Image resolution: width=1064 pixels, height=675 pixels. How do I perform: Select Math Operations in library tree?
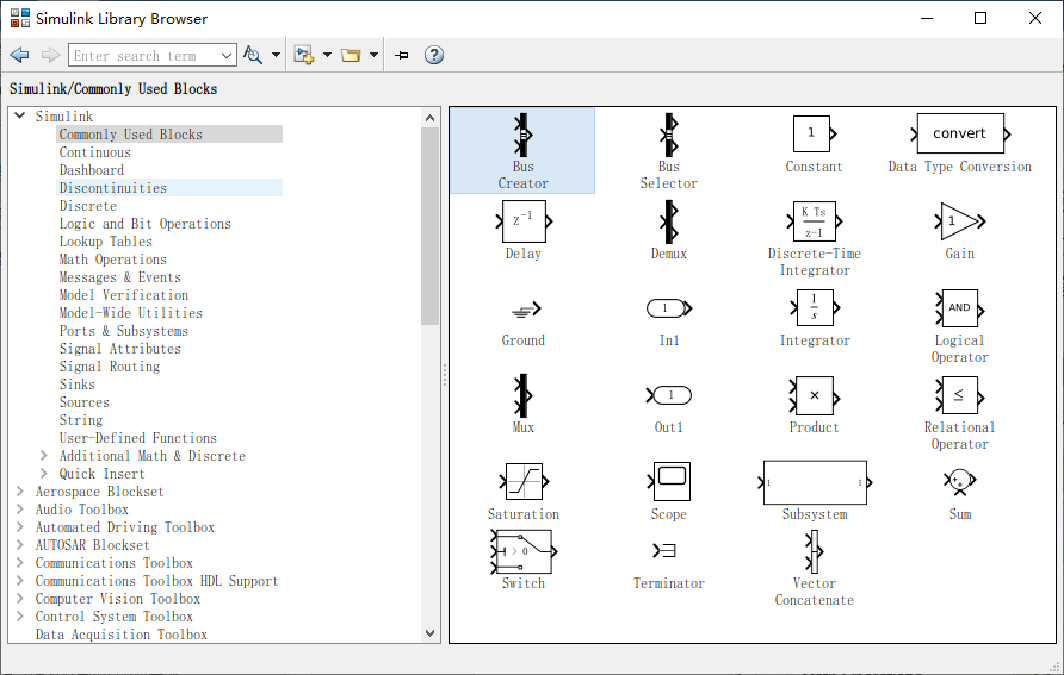(112, 259)
